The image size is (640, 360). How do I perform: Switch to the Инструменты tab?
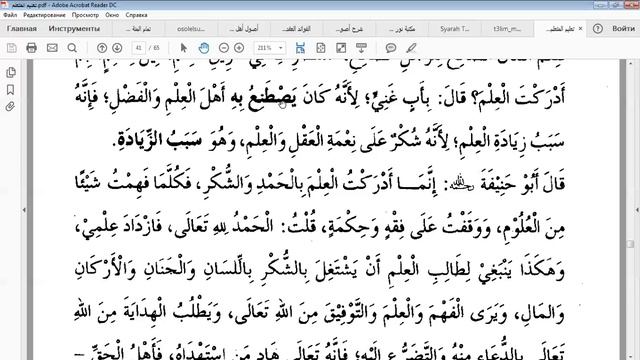[74, 29]
